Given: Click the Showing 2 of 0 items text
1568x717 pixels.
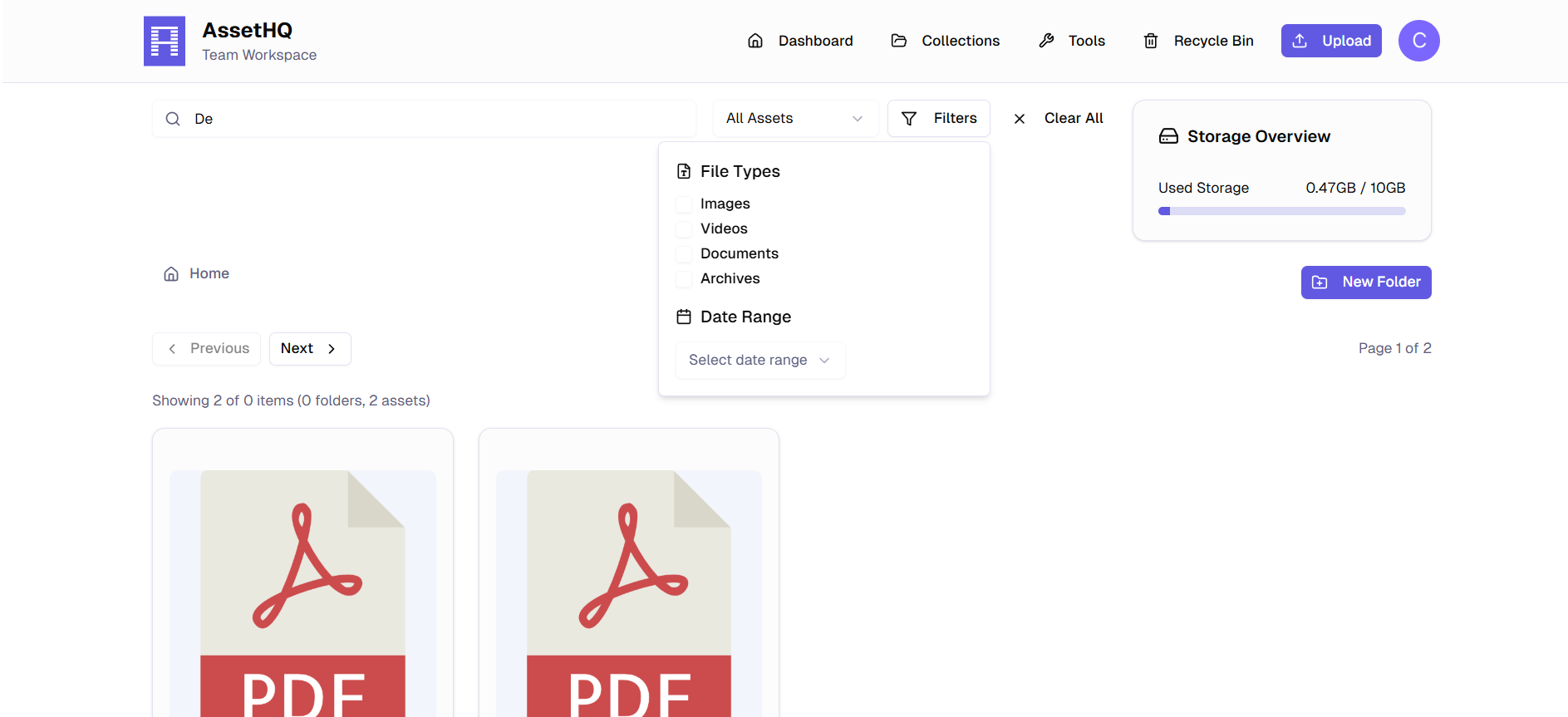Looking at the screenshot, I should tap(291, 400).
